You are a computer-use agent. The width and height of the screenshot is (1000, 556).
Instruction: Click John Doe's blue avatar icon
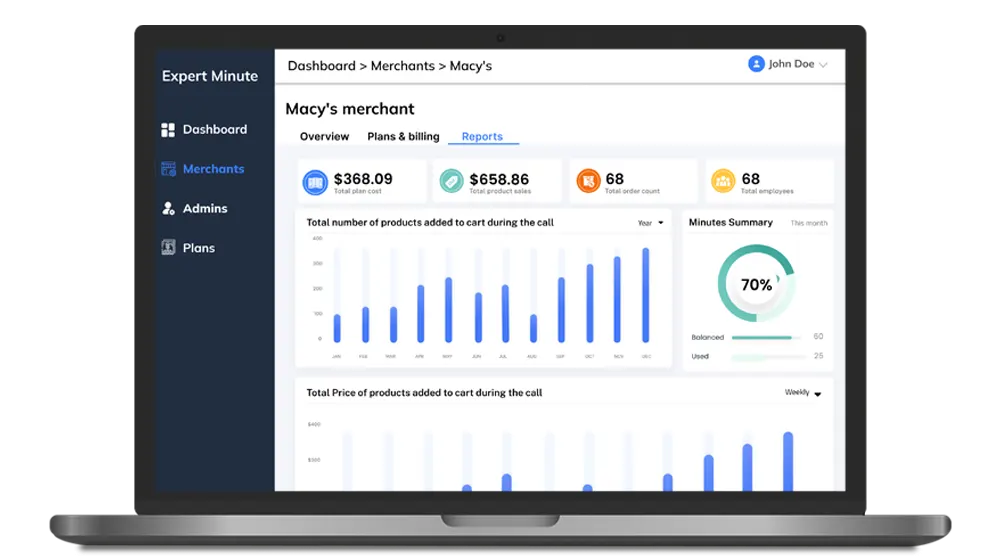pyautogui.click(x=756, y=64)
